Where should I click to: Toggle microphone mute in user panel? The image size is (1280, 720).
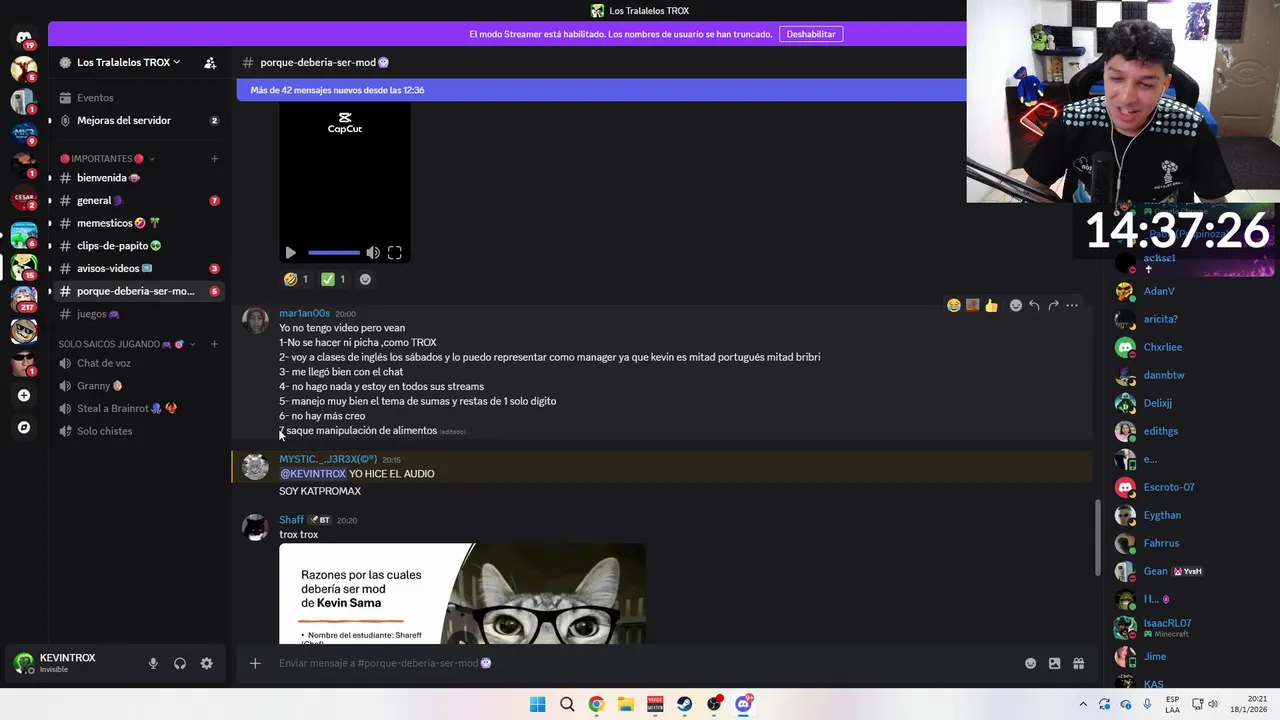[x=153, y=663]
